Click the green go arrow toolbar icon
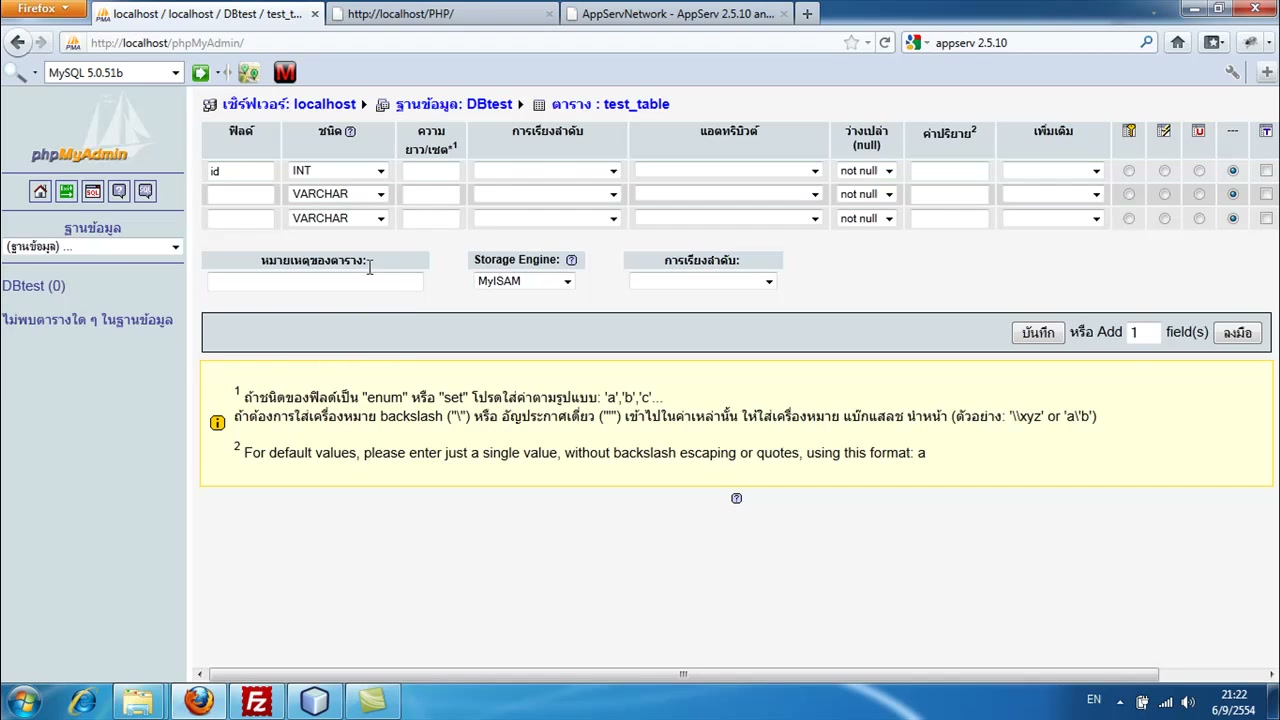 tap(201, 72)
